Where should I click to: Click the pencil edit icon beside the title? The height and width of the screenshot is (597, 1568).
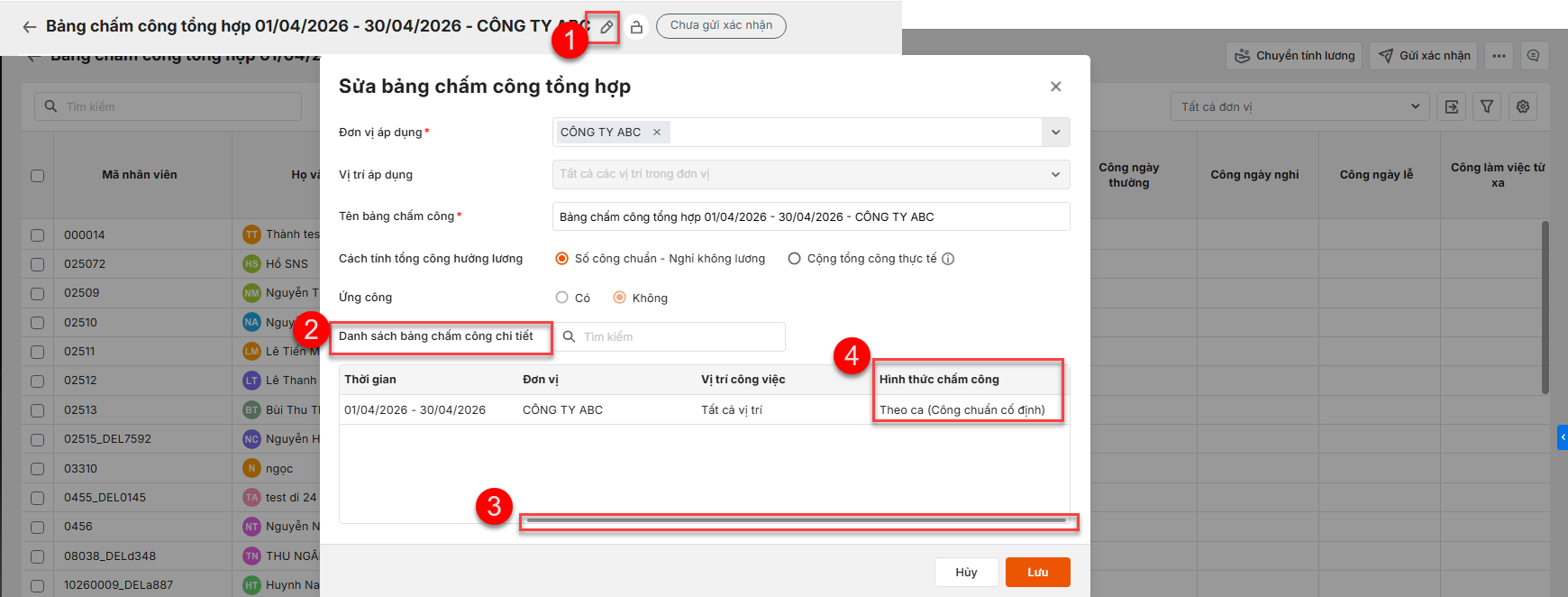(x=606, y=27)
